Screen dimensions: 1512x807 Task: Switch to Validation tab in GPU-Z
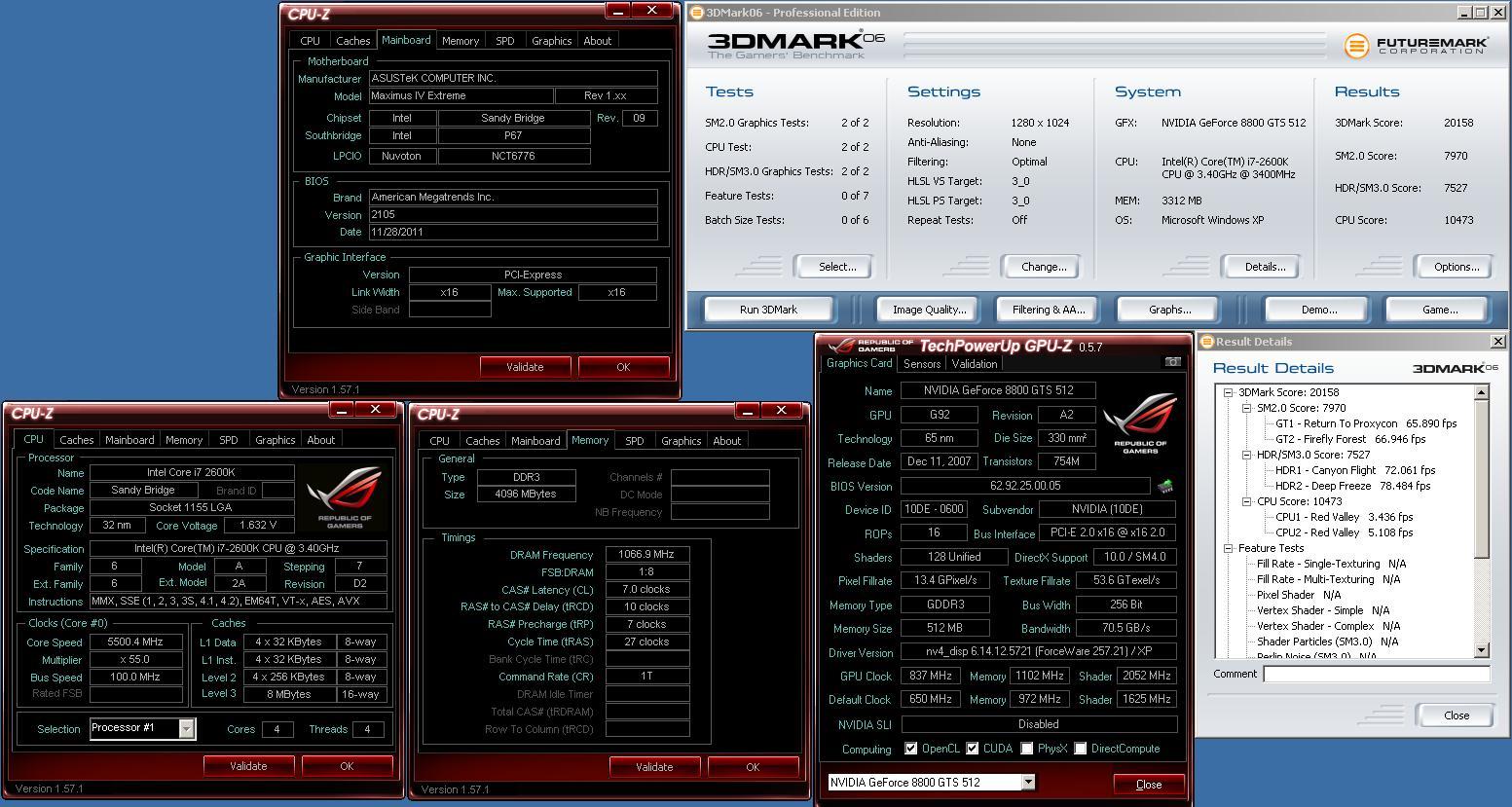974,364
